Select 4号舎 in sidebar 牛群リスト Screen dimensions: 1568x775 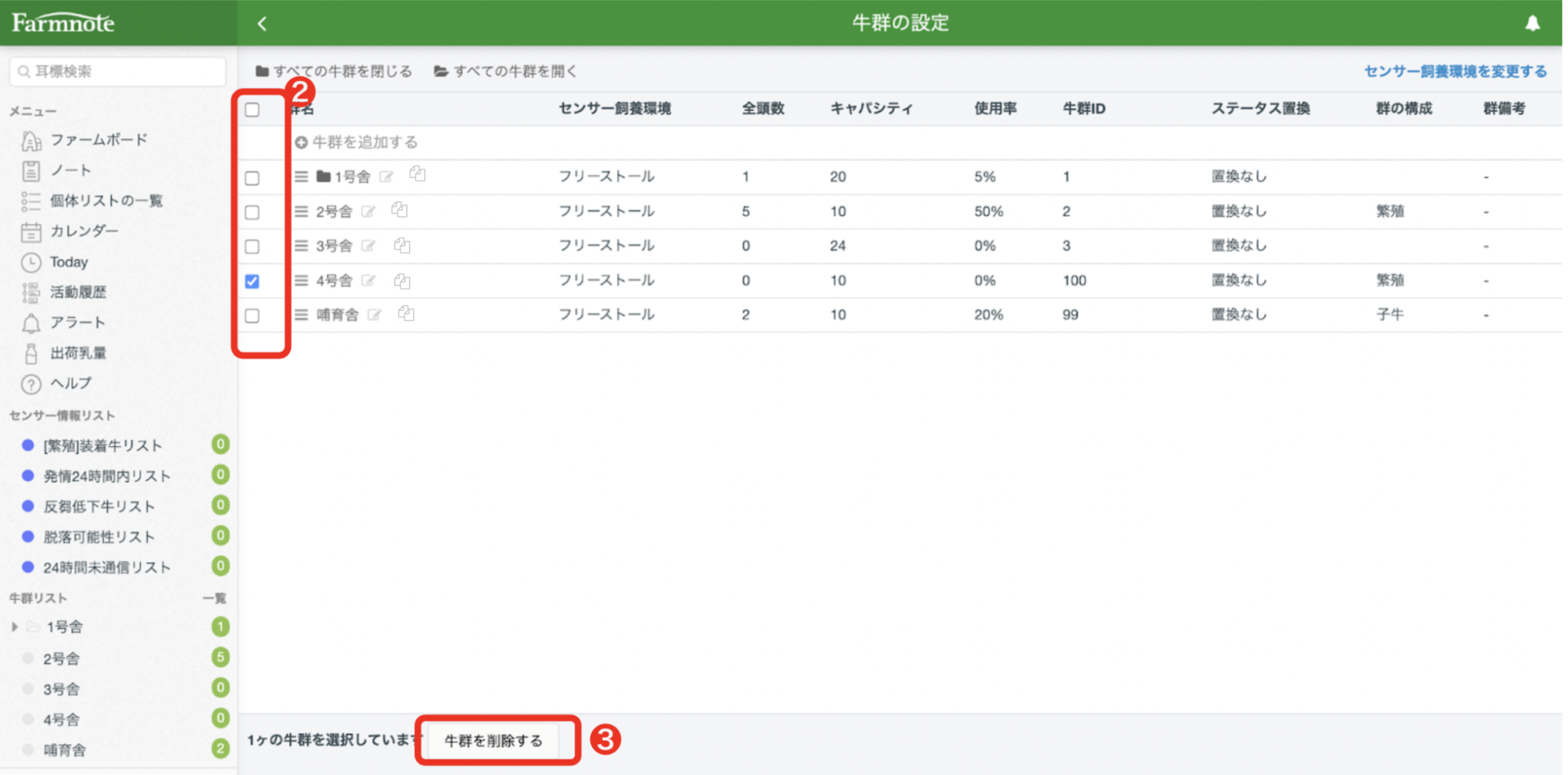click(x=61, y=720)
